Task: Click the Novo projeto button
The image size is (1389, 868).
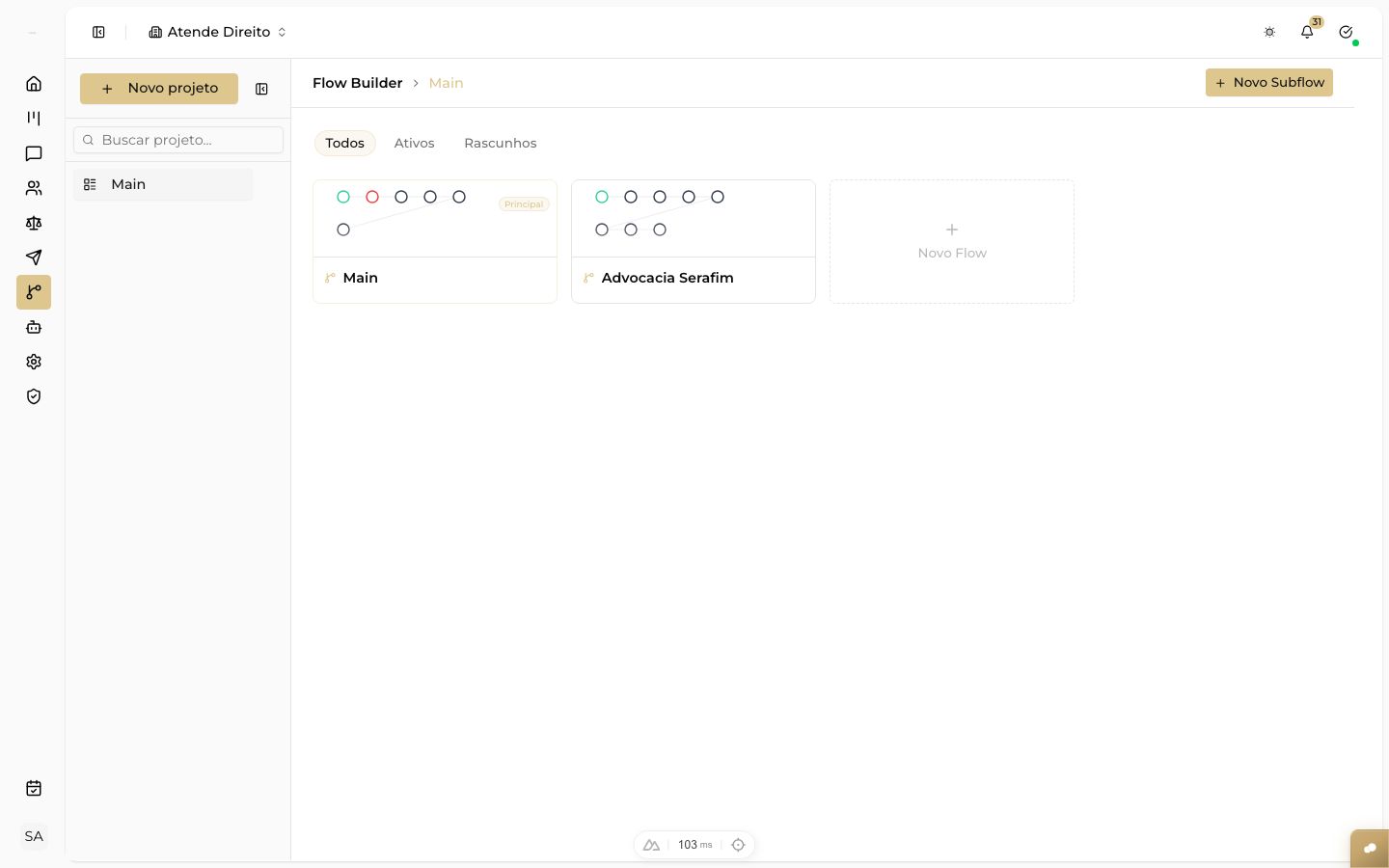Action: click(x=159, y=89)
